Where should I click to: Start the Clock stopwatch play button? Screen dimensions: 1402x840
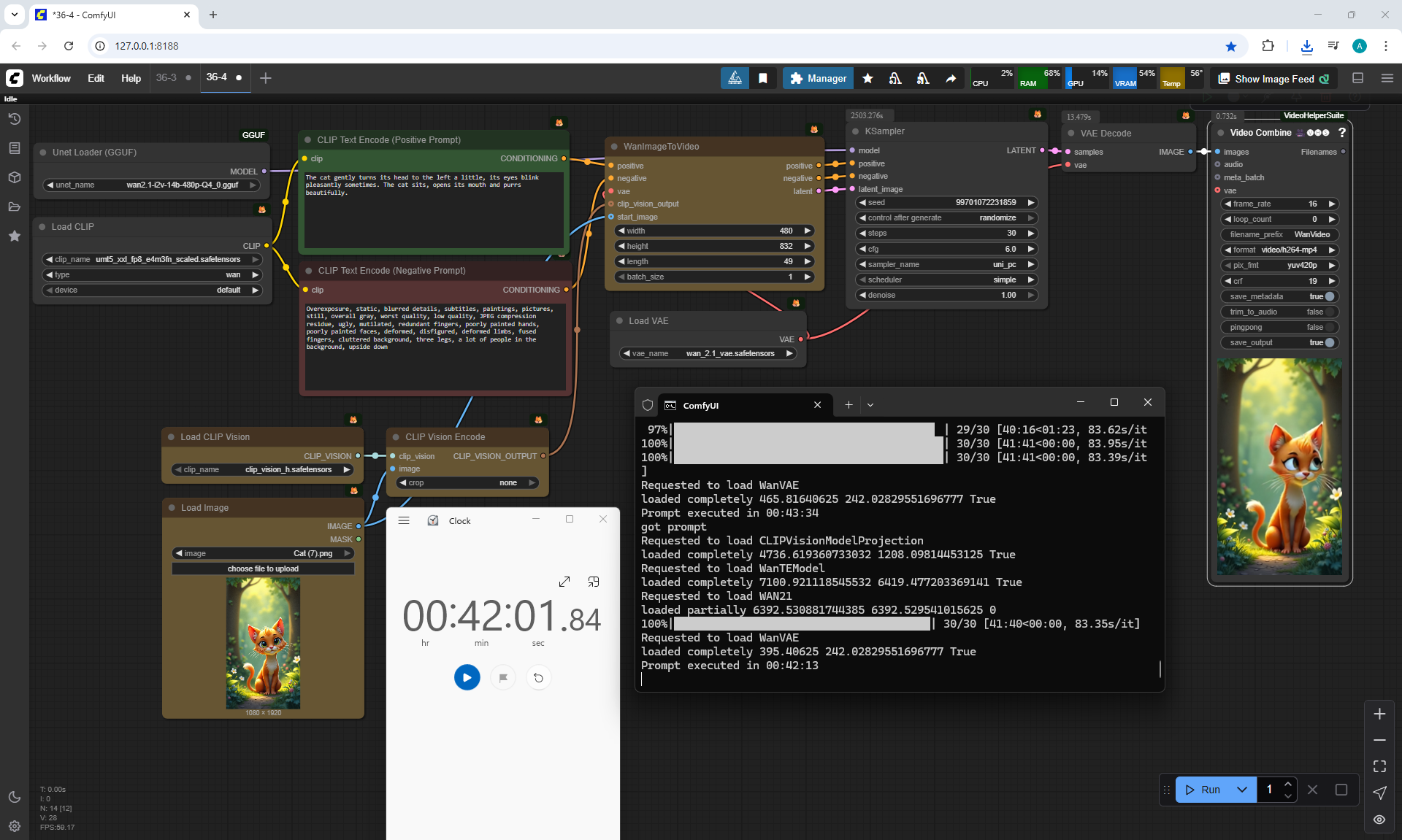[x=467, y=677]
